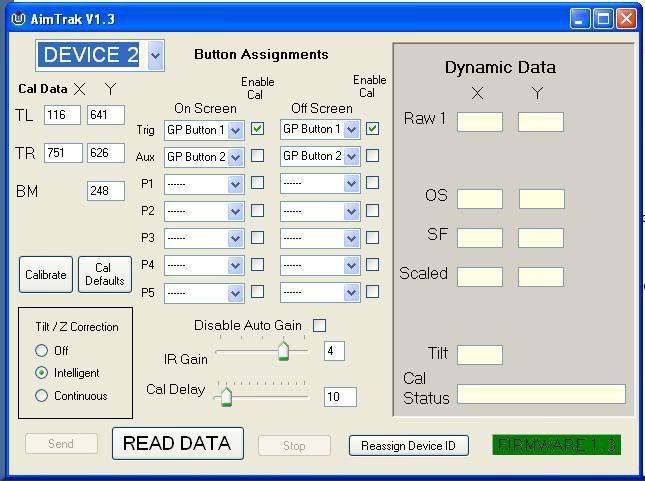Click Reassign Device ID button
The image size is (645, 481).
click(x=408, y=446)
